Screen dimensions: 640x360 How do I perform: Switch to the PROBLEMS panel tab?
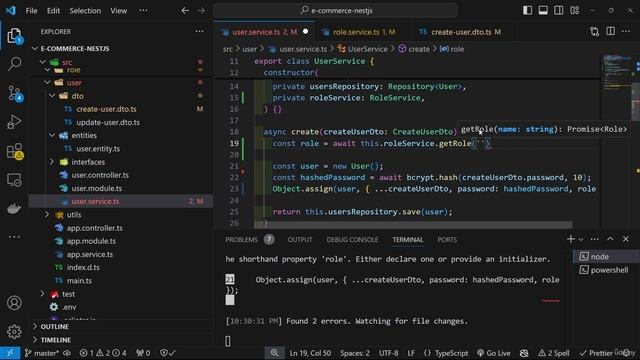point(249,240)
